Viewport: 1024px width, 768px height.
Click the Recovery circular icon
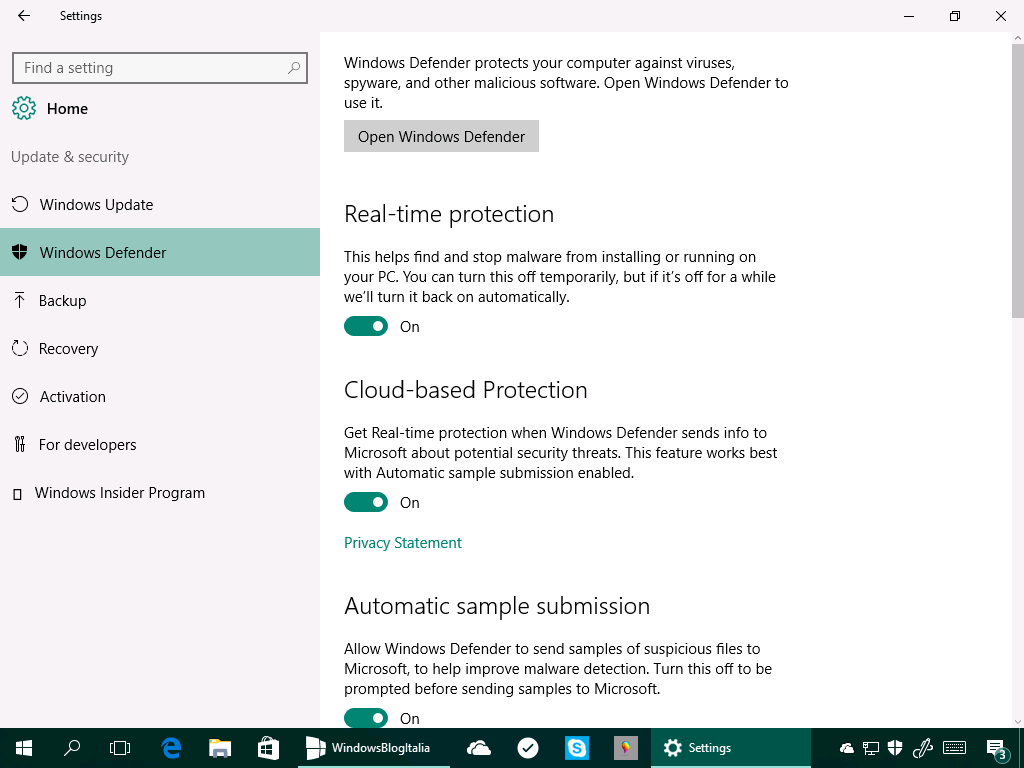click(20, 349)
